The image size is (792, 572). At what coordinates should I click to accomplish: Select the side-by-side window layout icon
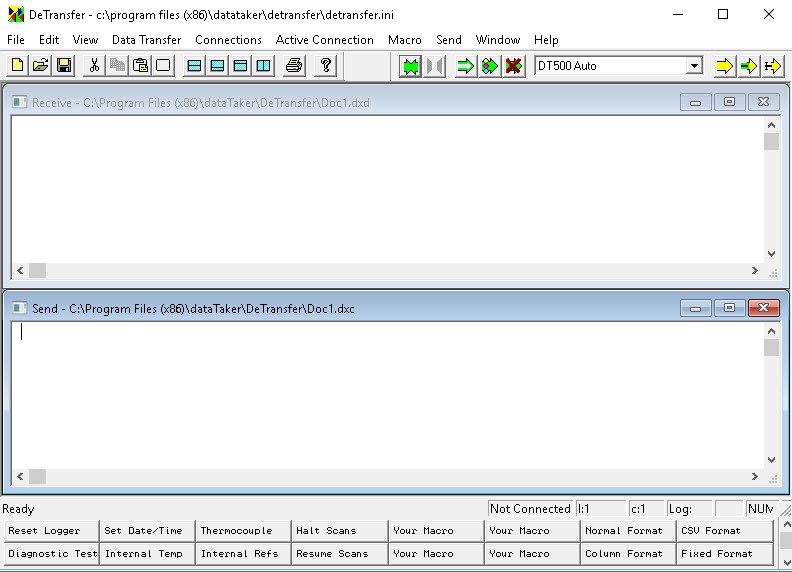pyautogui.click(x=263, y=66)
